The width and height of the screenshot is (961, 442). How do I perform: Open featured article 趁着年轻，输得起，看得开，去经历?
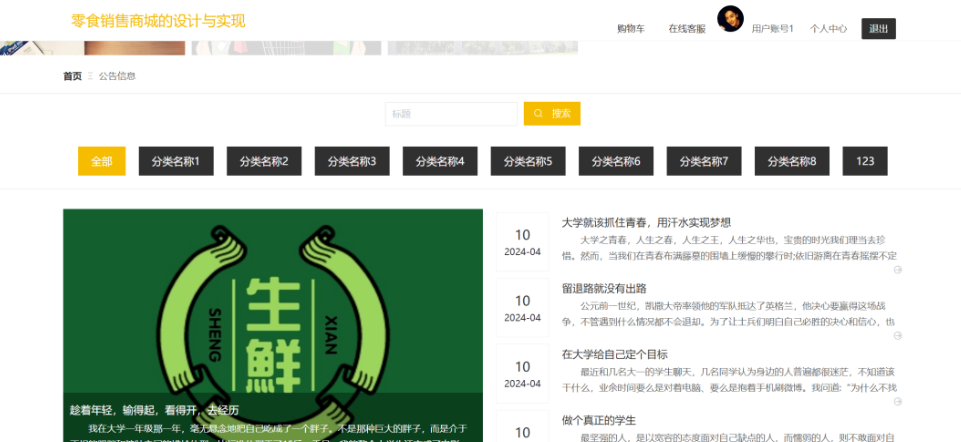pyautogui.click(x=154, y=410)
